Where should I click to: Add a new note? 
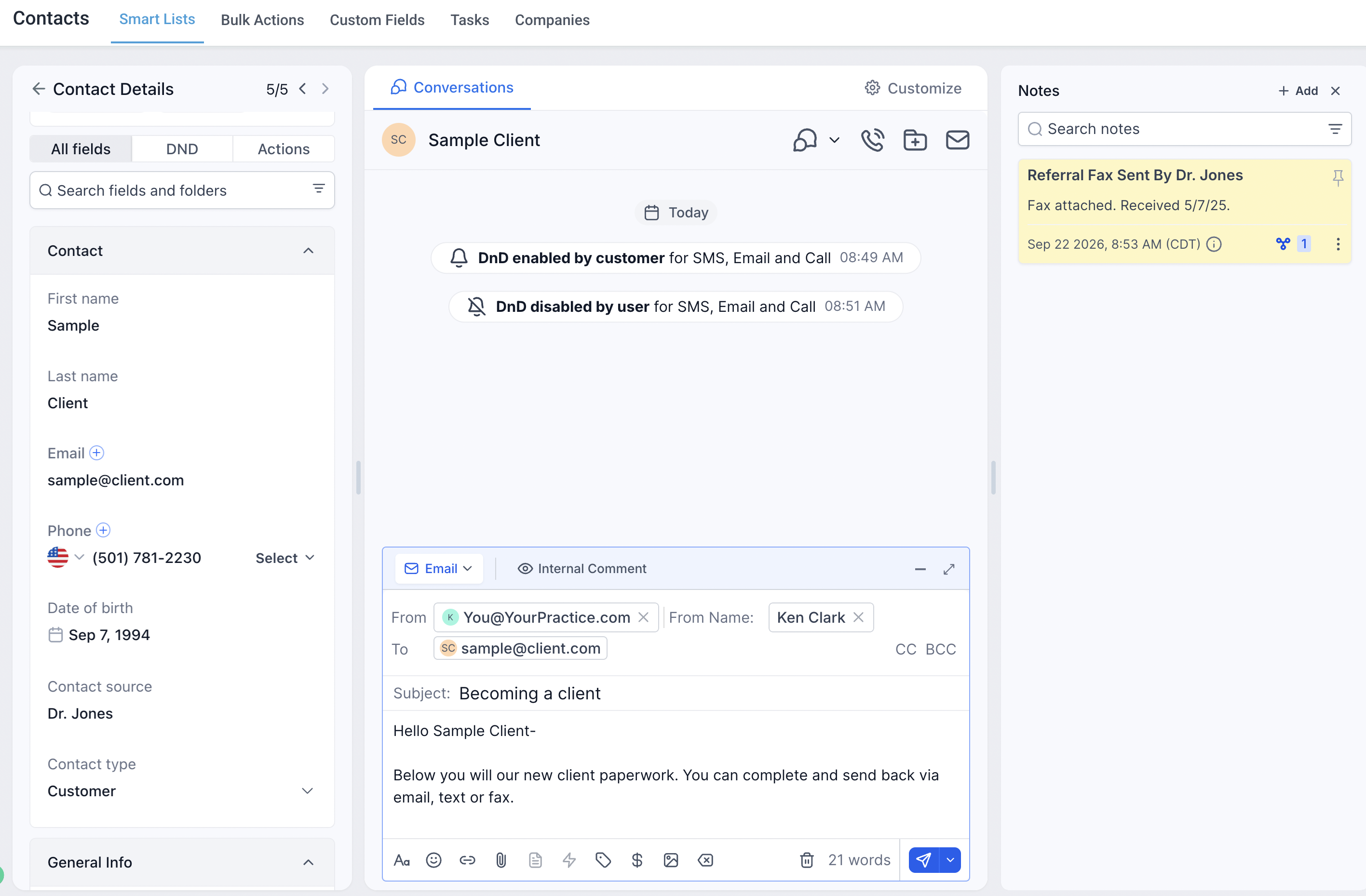click(1298, 91)
